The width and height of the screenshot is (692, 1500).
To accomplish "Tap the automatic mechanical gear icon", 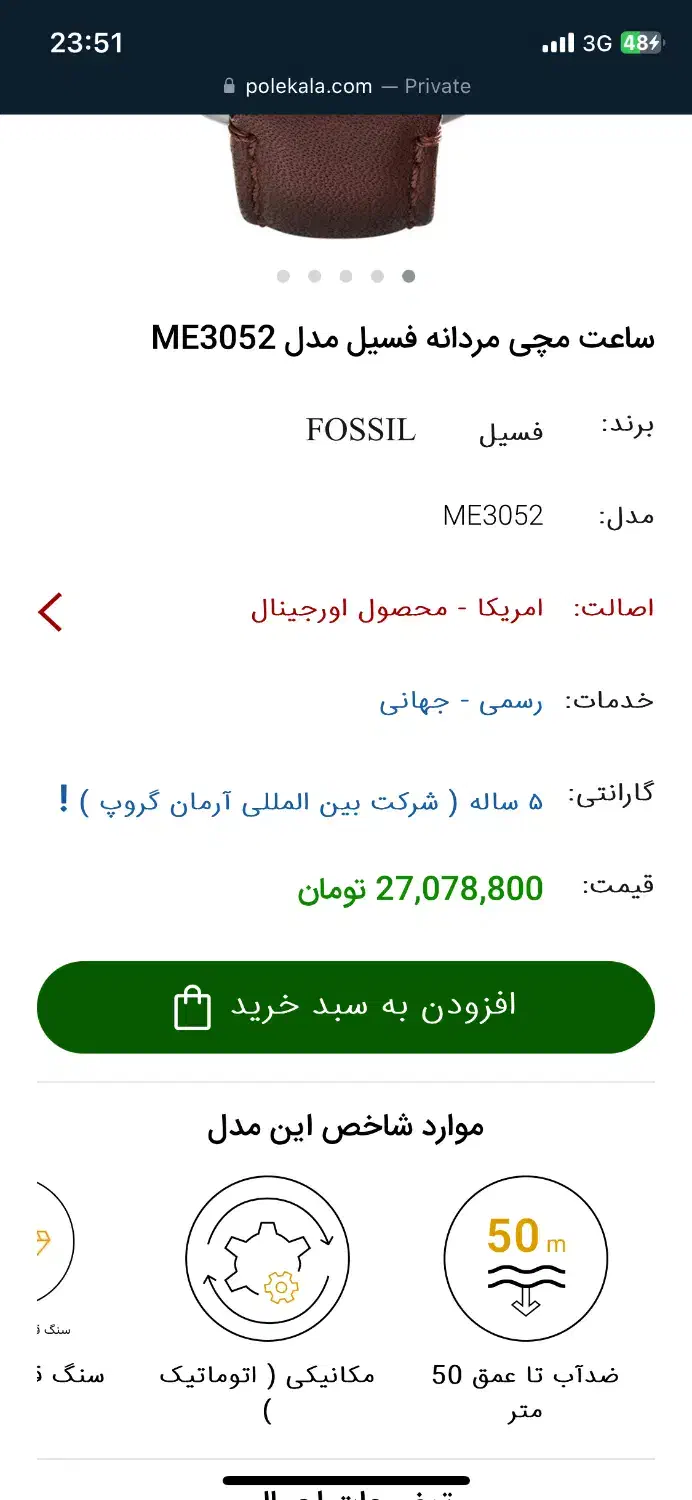I will point(268,1257).
